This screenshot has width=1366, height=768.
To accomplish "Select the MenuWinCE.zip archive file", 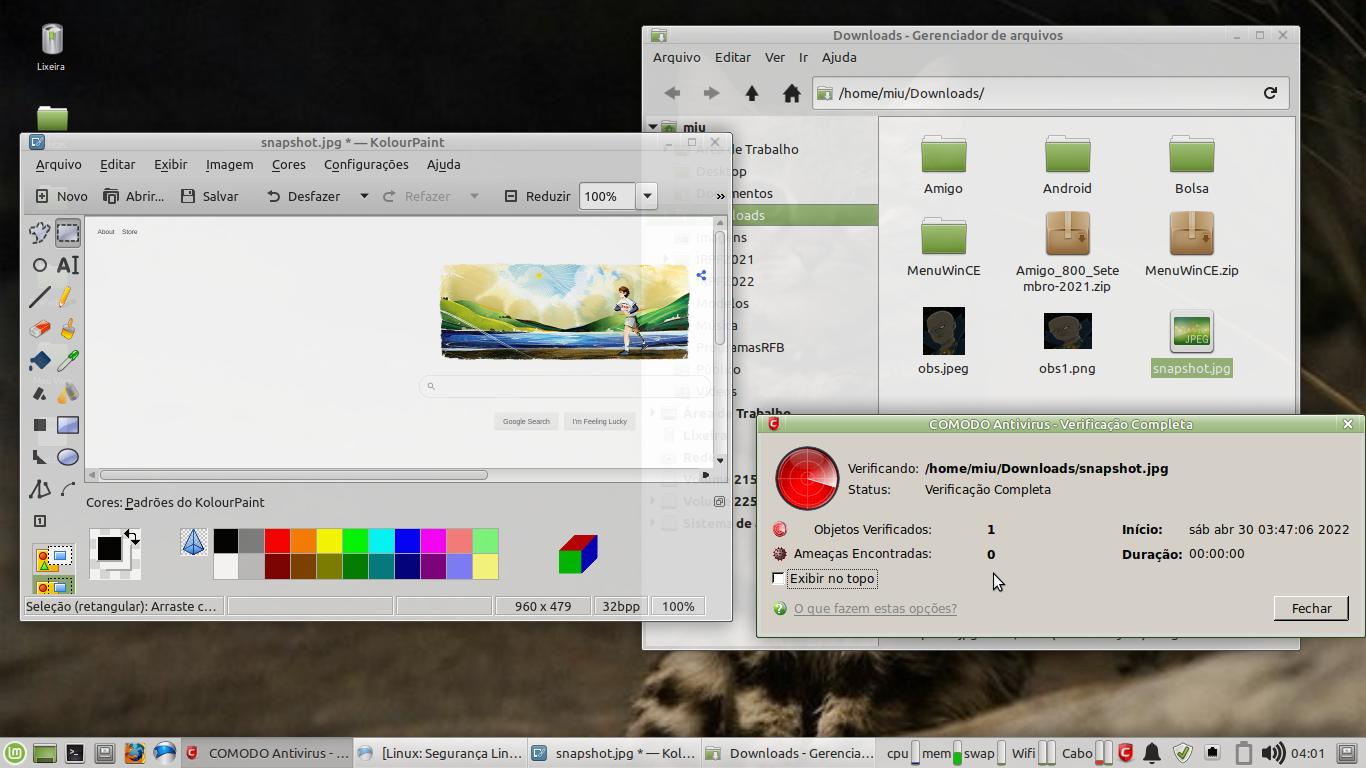I will coord(1191,245).
